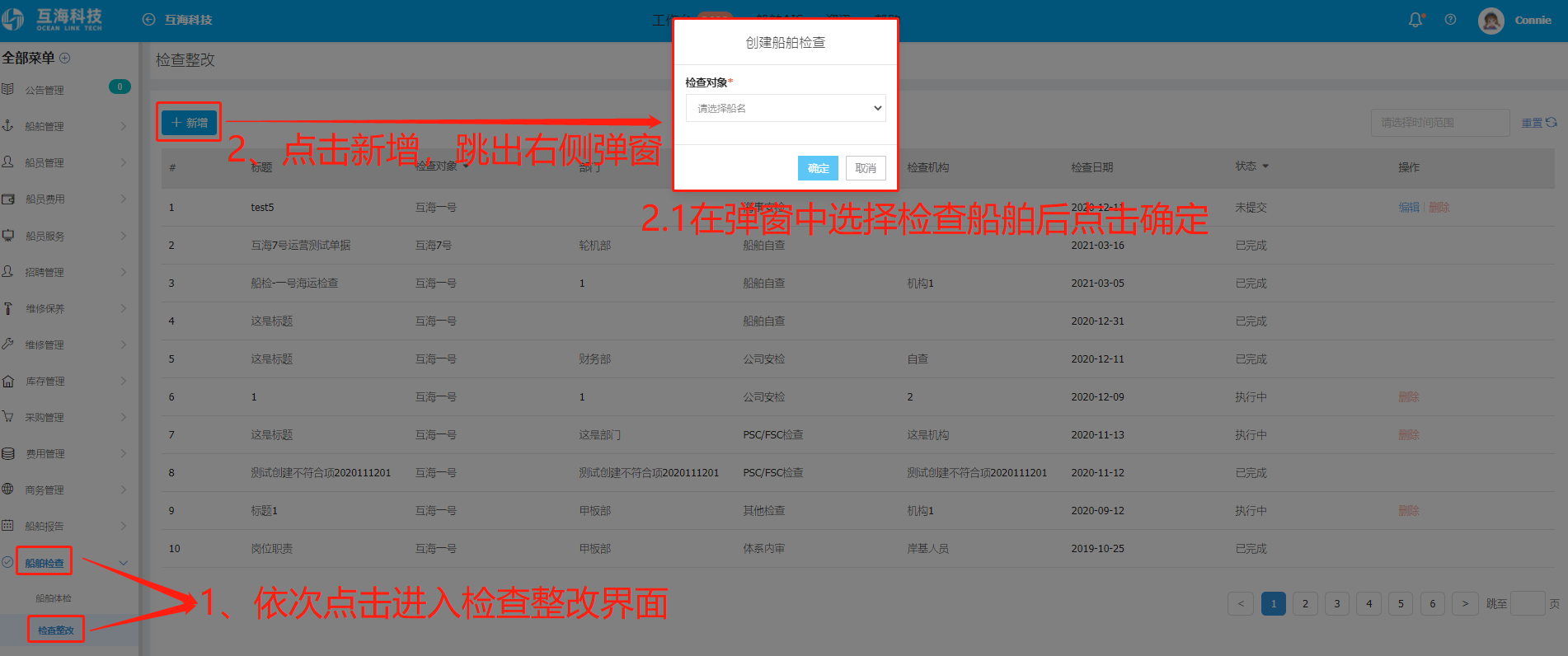Click the 费用管理 coins icon

(7, 453)
